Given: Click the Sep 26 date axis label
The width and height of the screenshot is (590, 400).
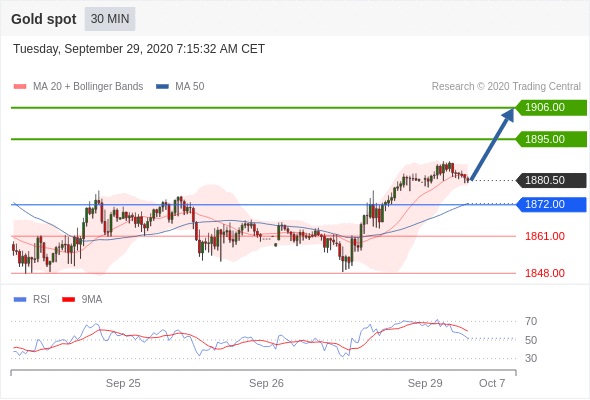Looking at the screenshot, I should pyautogui.click(x=266, y=383).
